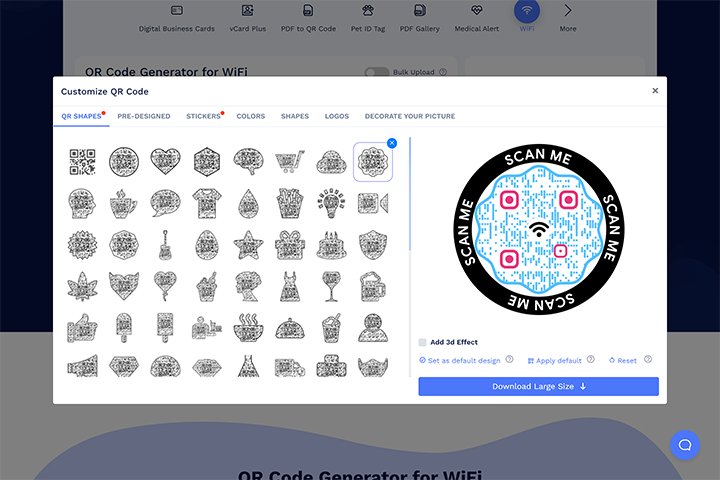Click Set as default design link
Image resolution: width=720 pixels, height=480 pixels.
[x=460, y=361]
